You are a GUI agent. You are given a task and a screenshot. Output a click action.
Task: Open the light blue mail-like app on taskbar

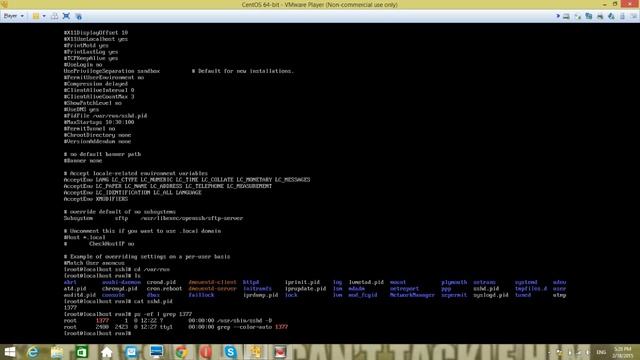pos(131,352)
